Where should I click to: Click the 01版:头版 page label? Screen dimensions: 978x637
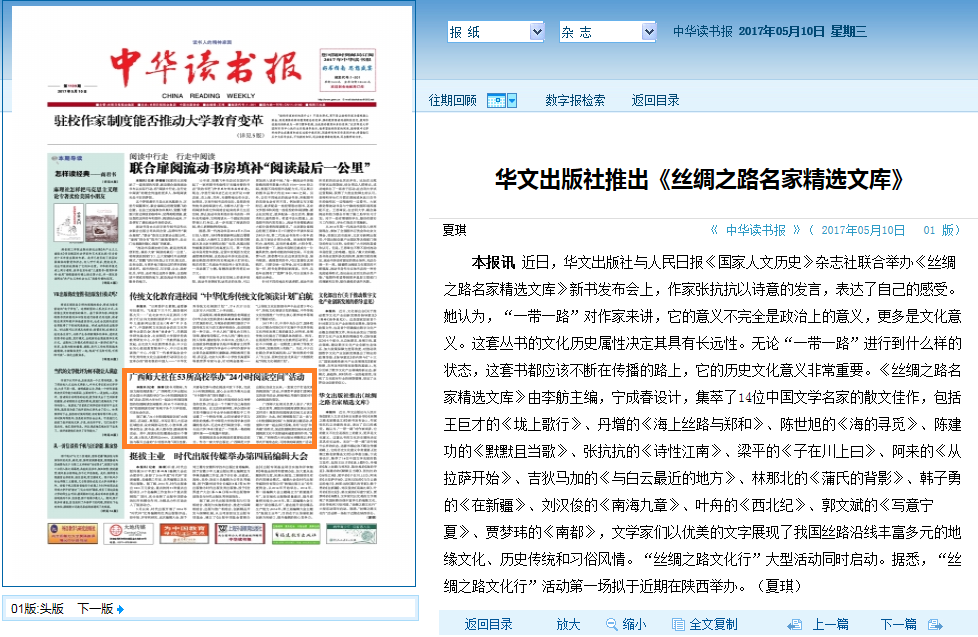pos(37,609)
